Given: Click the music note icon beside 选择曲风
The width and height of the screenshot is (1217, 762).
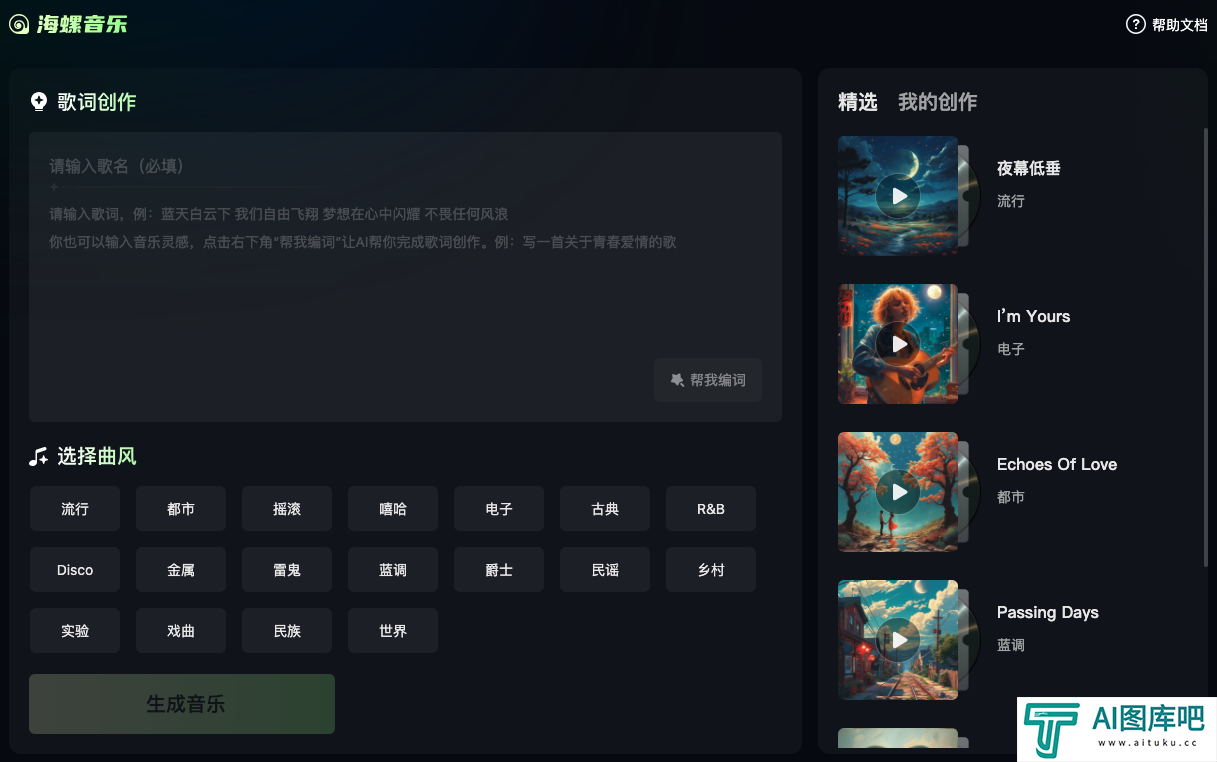Looking at the screenshot, I should (x=39, y=457).
